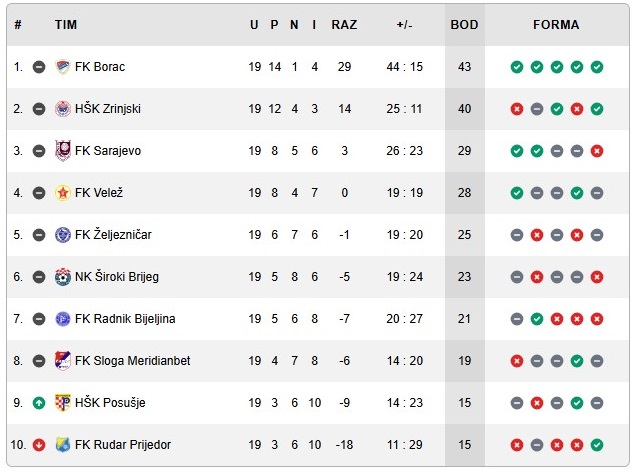Click HŠK Zrinjski's first red loss indicator
This screenshot has width=641, height=475.
[517, 109]
